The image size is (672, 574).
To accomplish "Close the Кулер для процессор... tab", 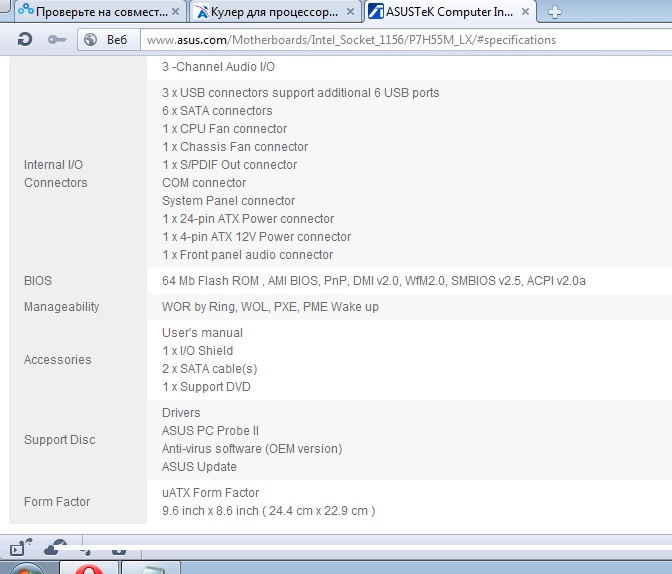I will coord(350,12).
